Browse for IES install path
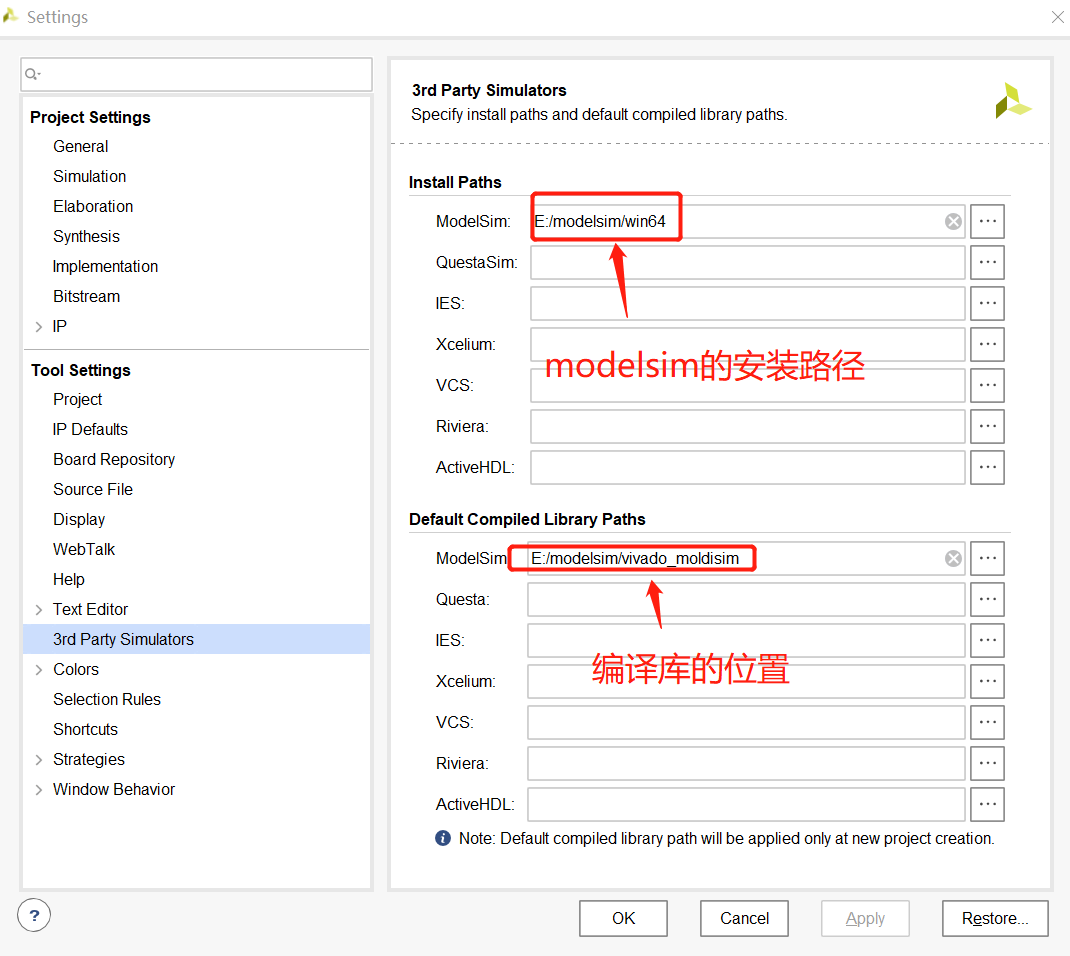The image size is (1070, 956). [987, 303]
